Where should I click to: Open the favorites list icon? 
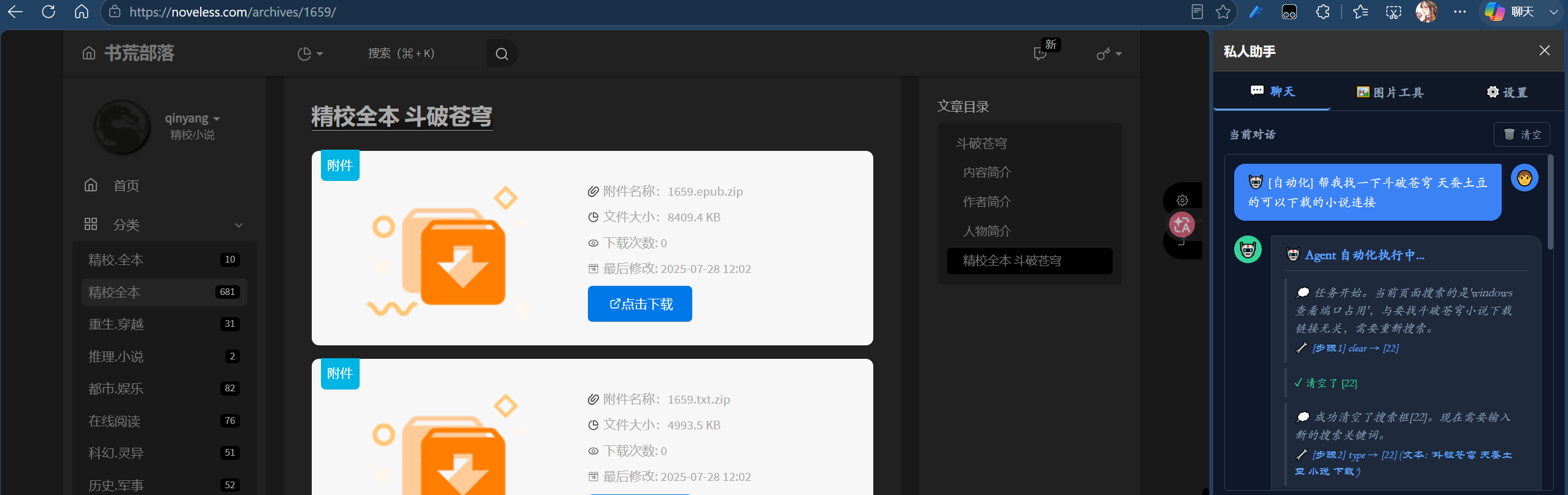1361,12
